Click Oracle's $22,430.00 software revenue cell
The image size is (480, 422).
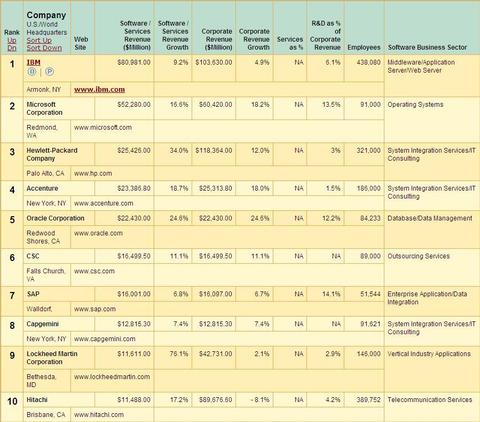pos(134,218)
